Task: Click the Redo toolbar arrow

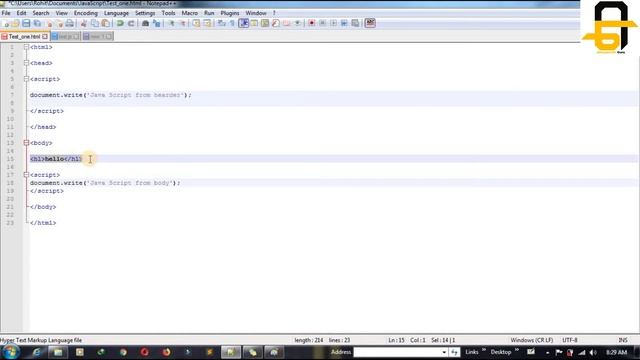Action: click(131, 23)
